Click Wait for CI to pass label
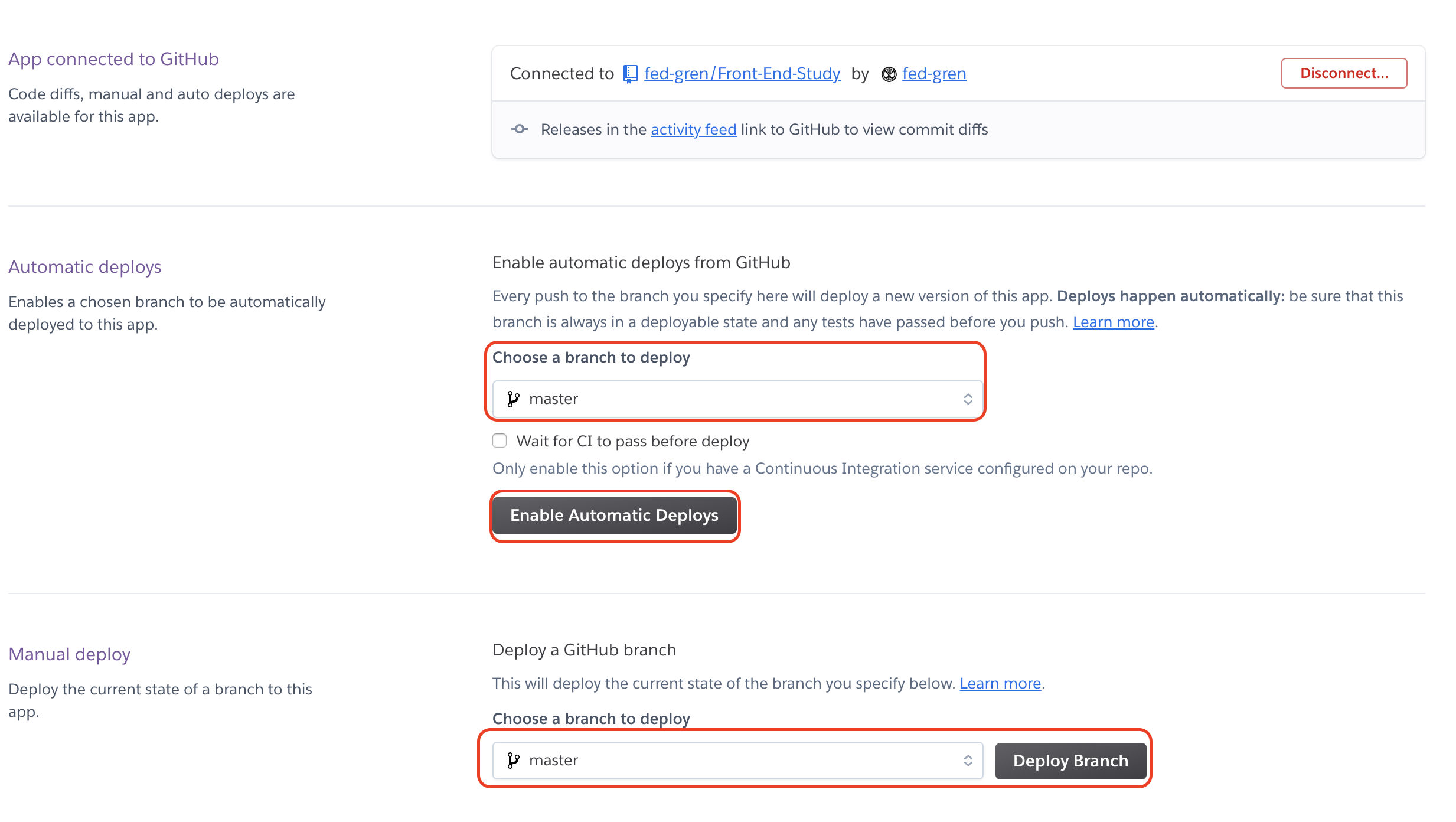This screenshot has width=1456, height=822. pos(632,441)
